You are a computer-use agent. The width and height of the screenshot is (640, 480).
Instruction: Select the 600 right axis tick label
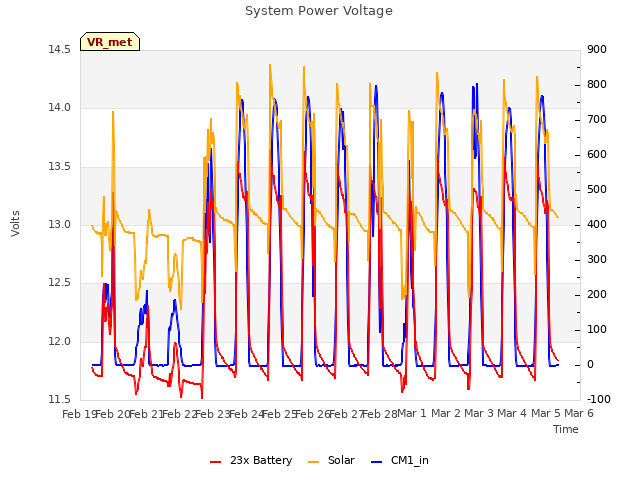click(x=597, y=155)
